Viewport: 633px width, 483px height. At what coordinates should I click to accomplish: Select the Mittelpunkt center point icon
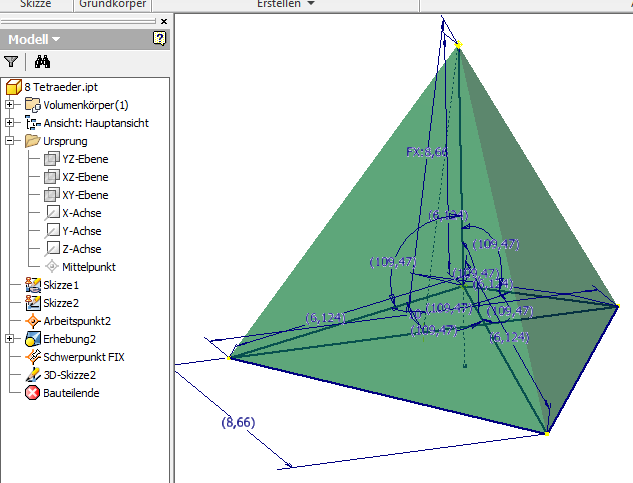click(x=52, y=267)
